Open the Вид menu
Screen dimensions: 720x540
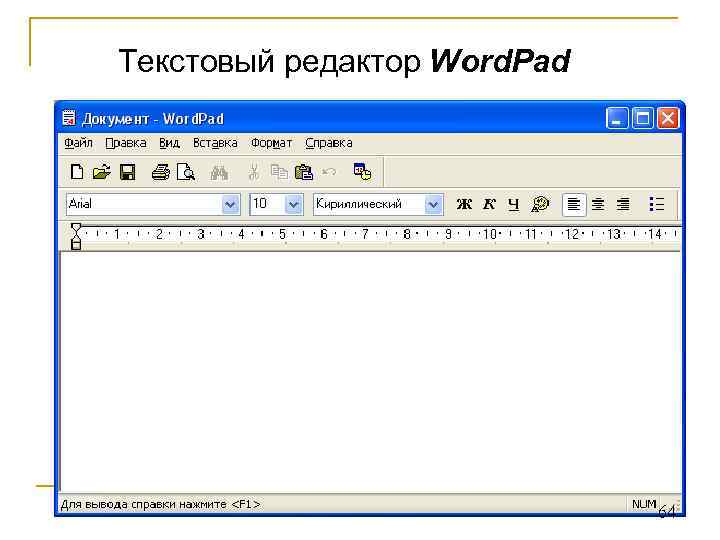point(169,143)
